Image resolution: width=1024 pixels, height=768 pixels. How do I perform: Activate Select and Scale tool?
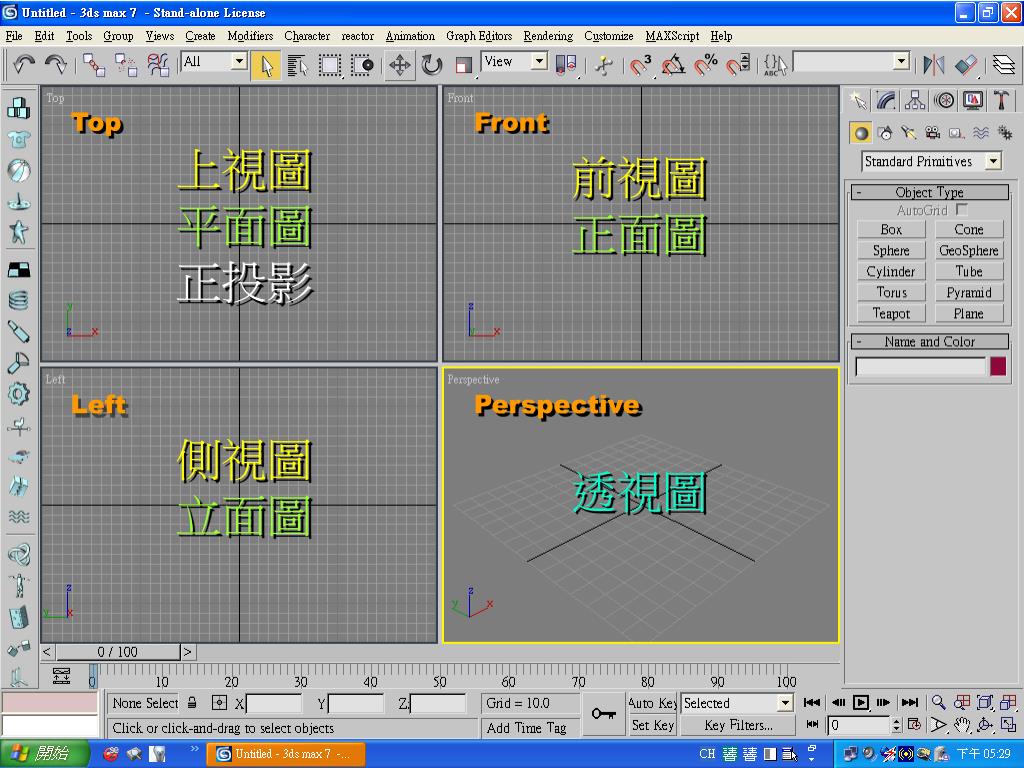coord(464,65)
